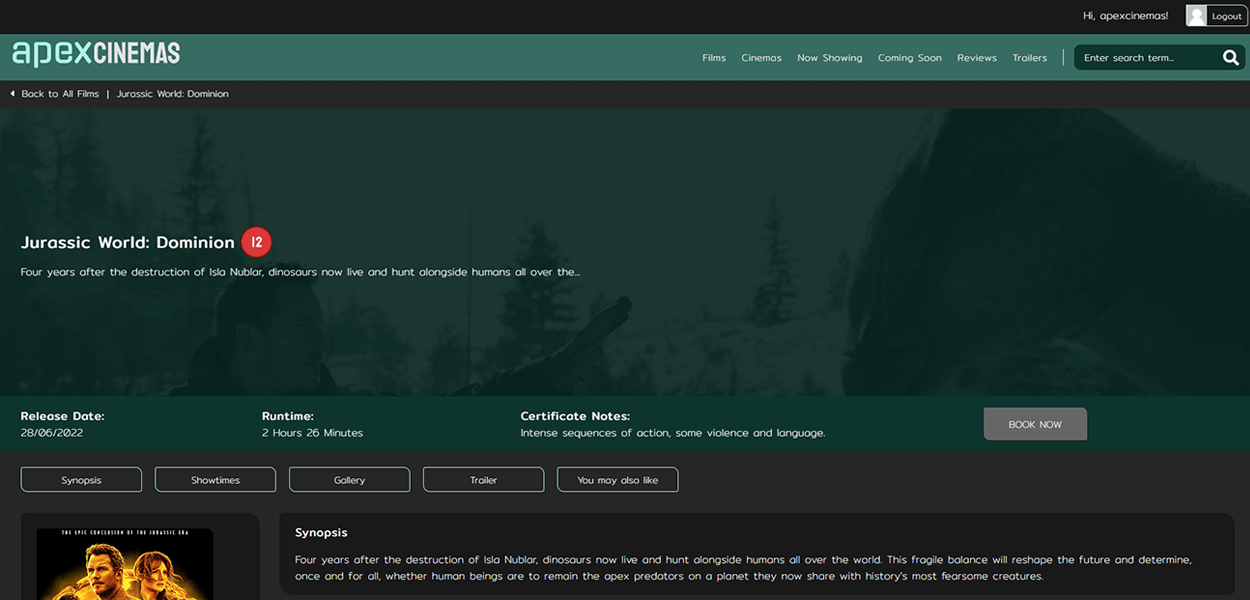Go to Now Showing
The width and height of the screenshot is (1250, 600).
point(829,58)
